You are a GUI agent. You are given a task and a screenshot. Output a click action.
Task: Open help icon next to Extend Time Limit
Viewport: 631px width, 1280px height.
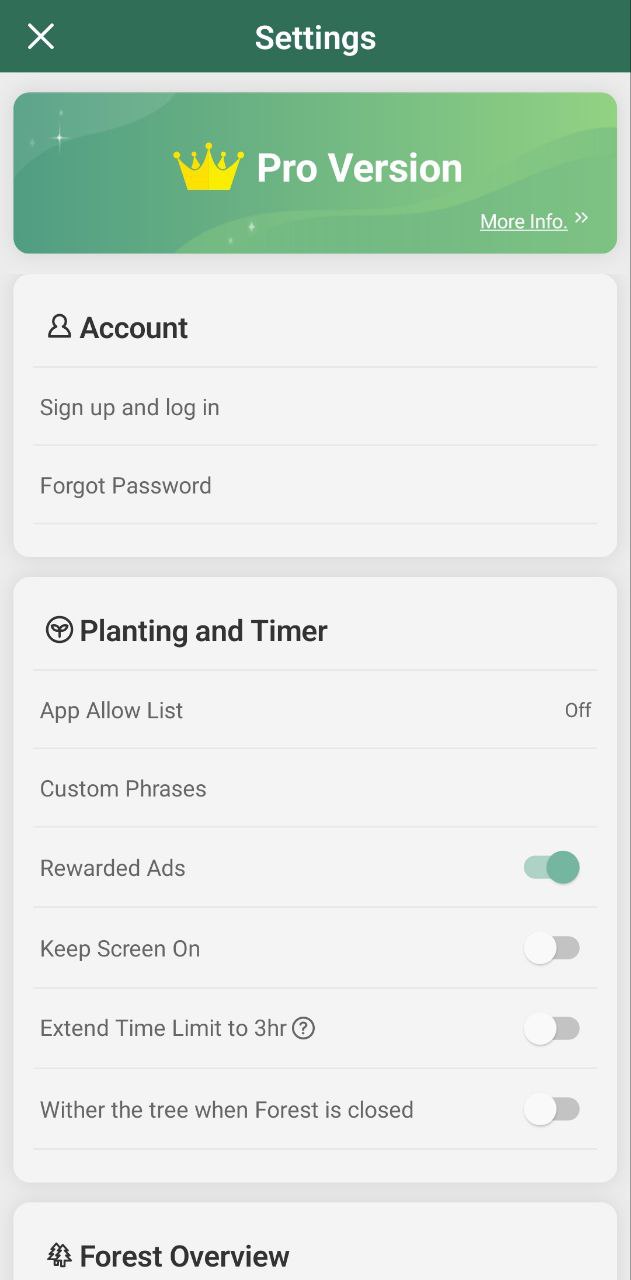coord(303,1028)
